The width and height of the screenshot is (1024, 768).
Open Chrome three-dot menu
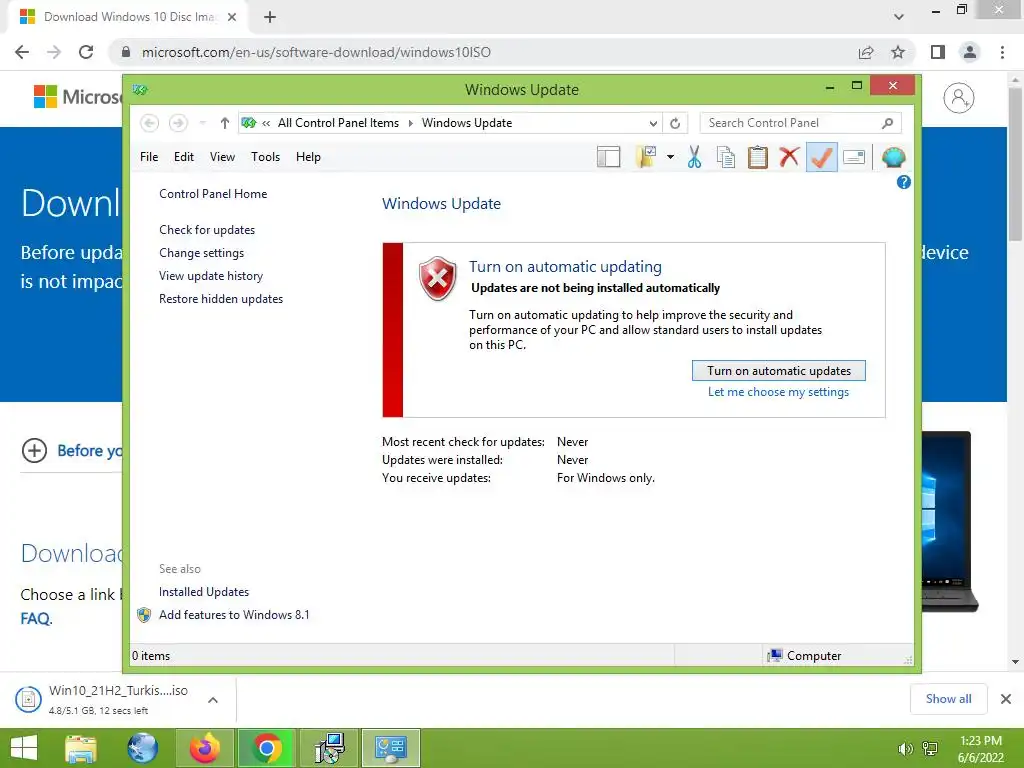point(1002,52)
